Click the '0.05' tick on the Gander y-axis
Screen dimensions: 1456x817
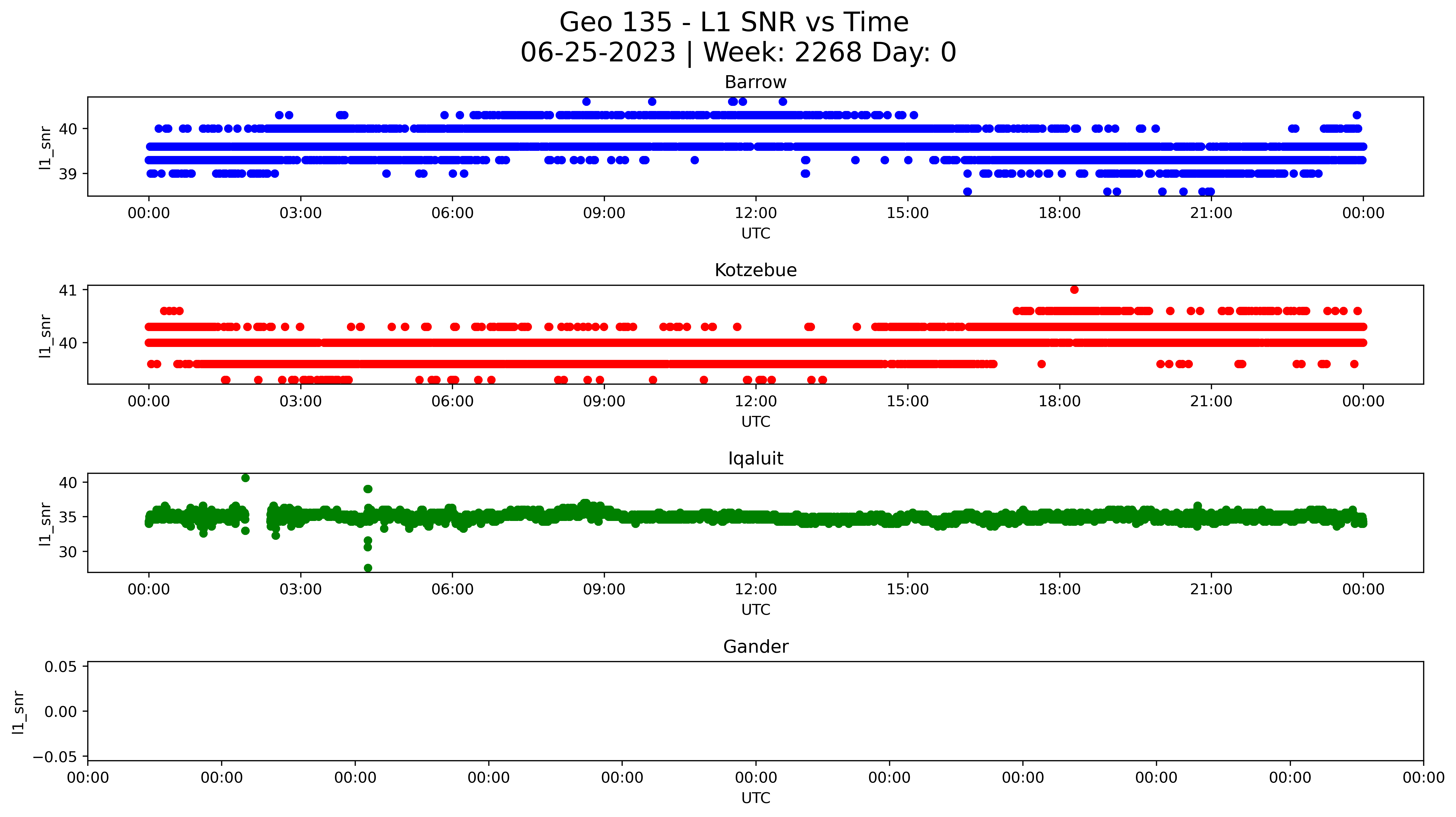(61, 667)
